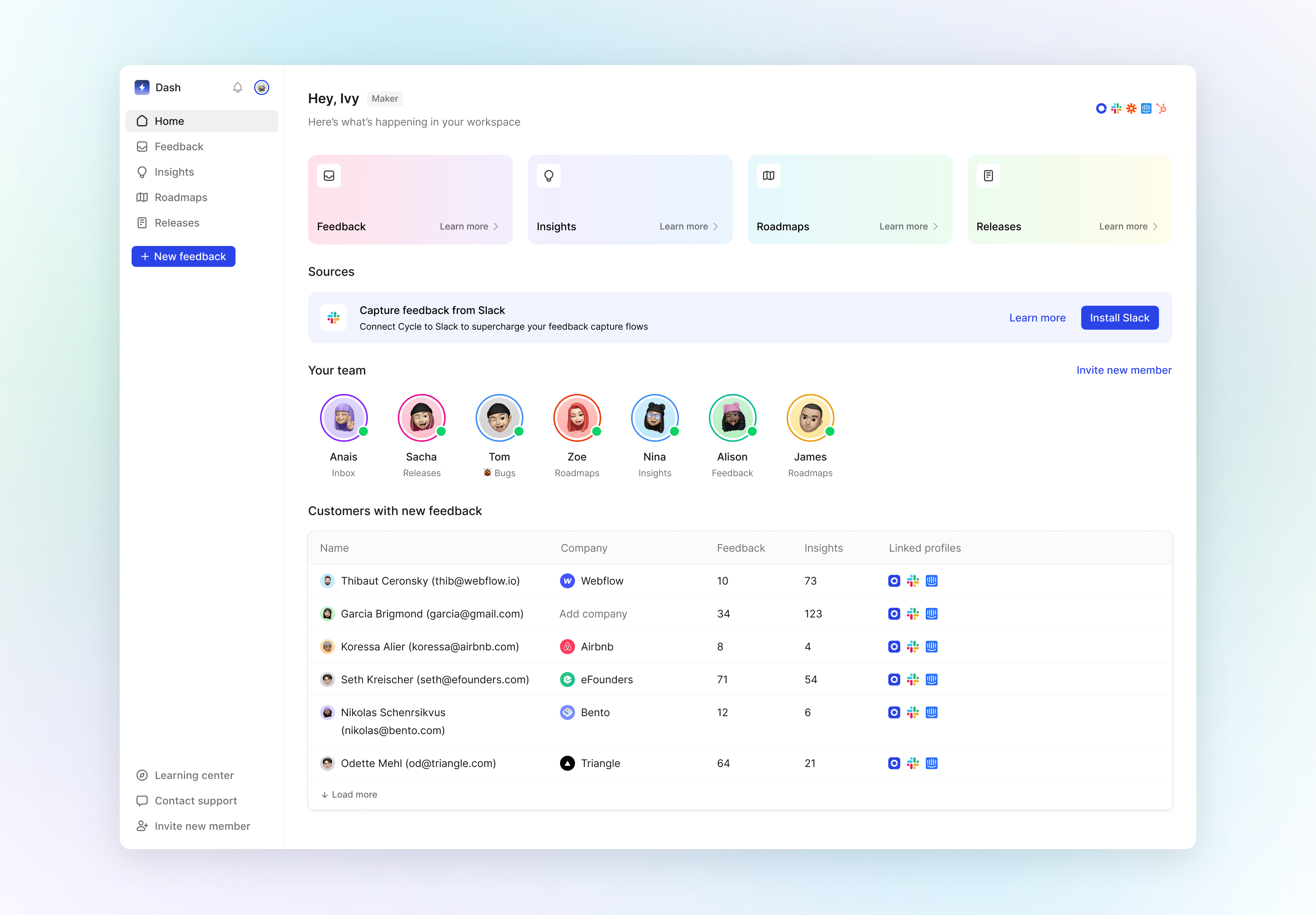This screenshot has height=915, width=1316.
Task: Select team member Tom avatar
Action: point(499,418)
